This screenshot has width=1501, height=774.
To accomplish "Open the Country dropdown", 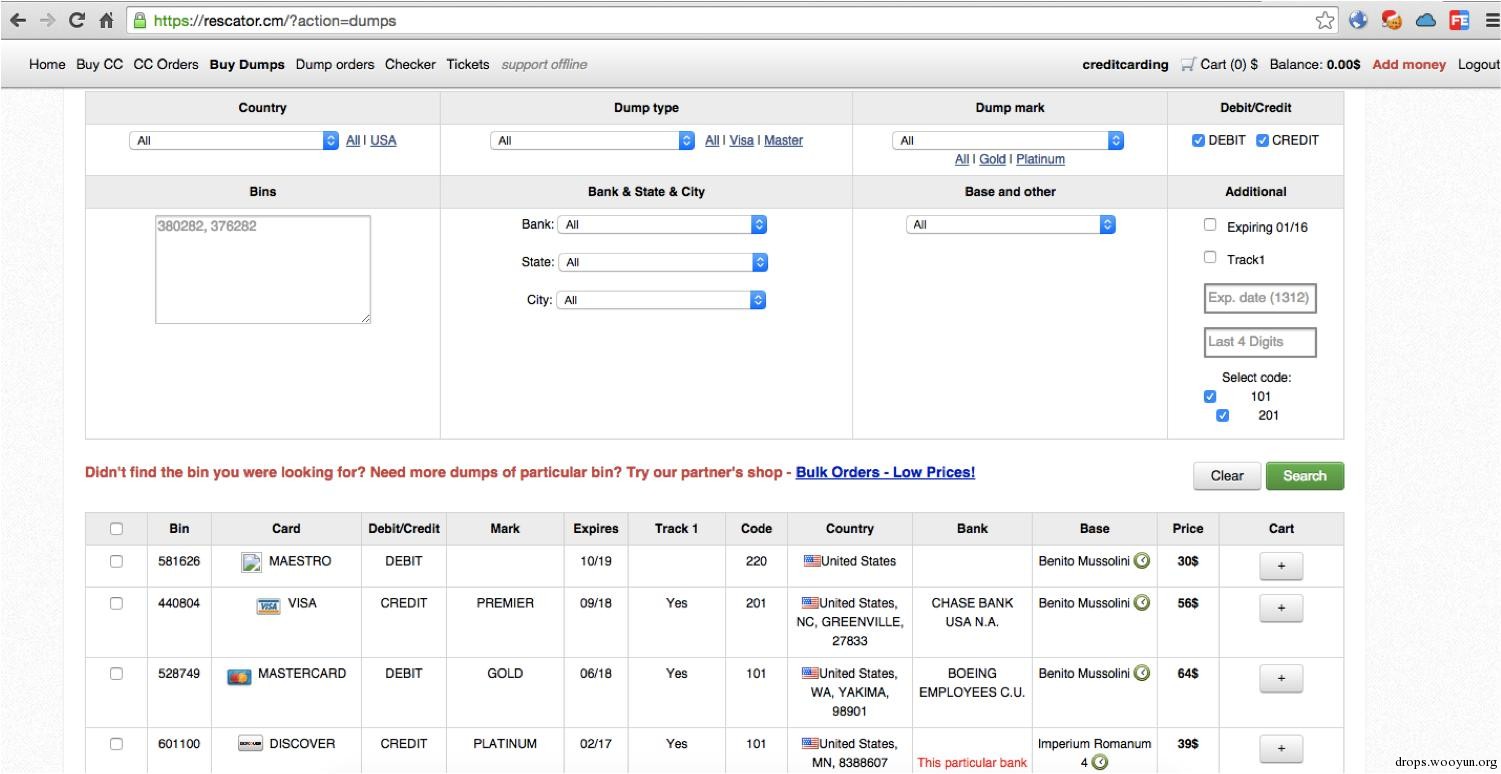I will tap(234, 141).
